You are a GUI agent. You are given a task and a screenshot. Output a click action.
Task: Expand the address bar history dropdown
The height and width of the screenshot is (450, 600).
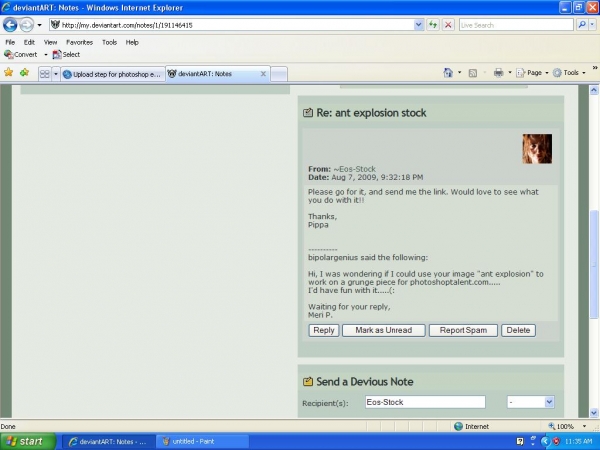tap(419, 25)
